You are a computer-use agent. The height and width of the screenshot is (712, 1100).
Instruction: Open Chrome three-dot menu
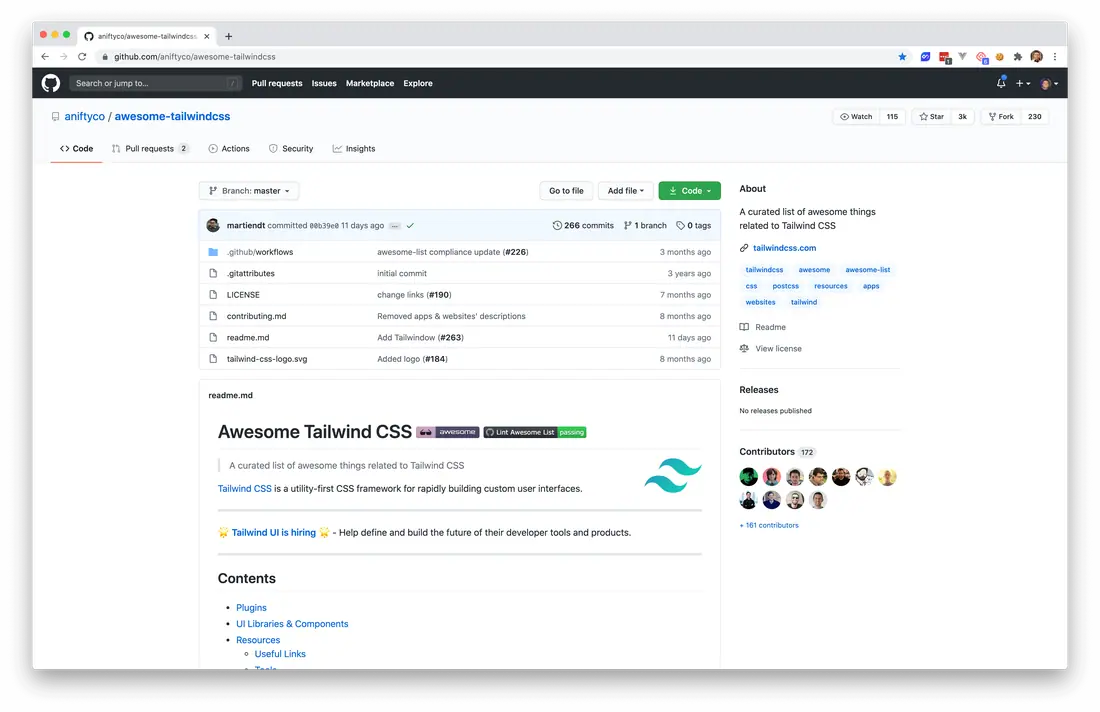coord(1054,57)
